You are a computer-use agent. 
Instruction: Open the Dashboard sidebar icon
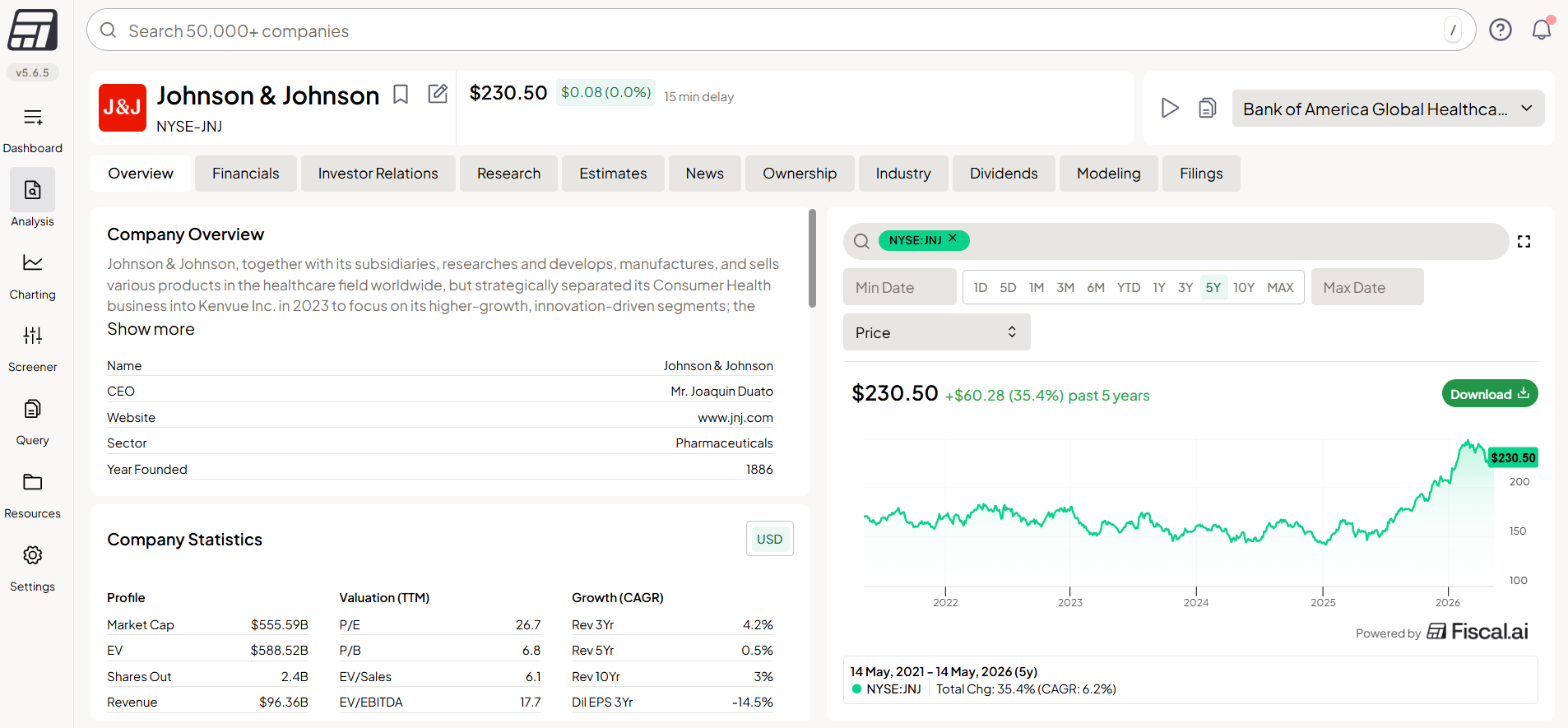[x=33, y=118]
